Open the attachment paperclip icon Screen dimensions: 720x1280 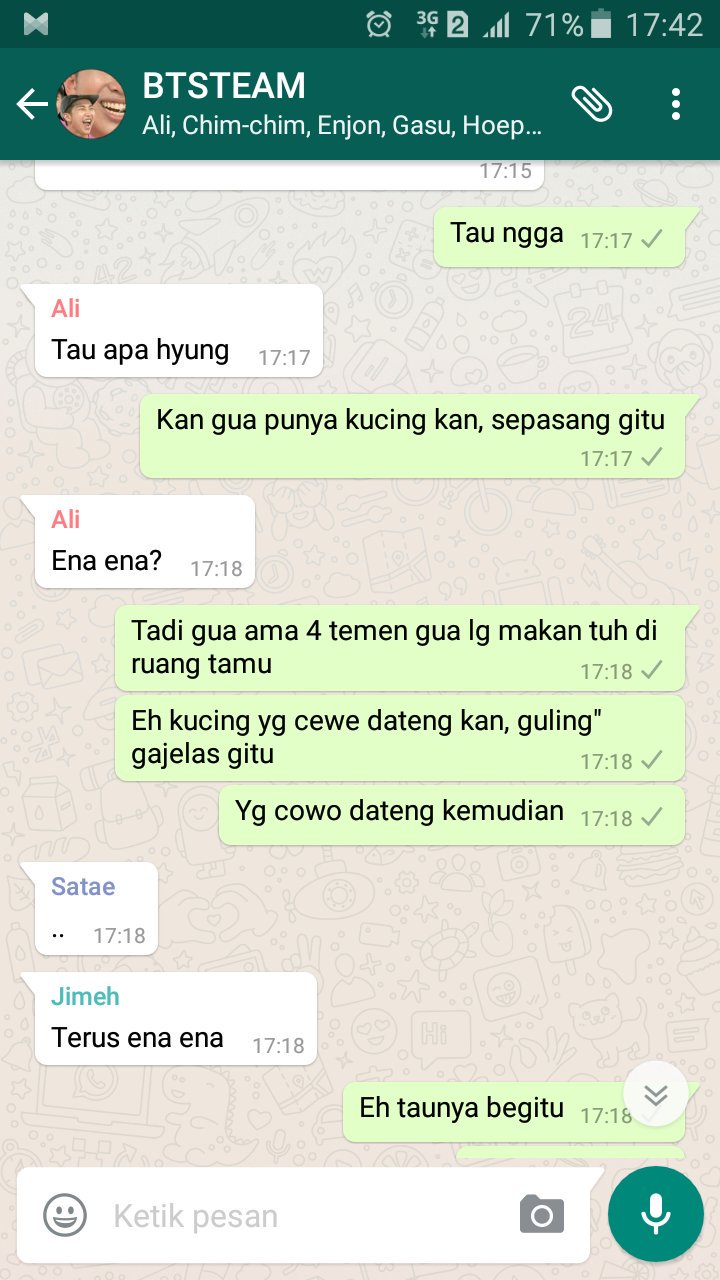pos(592,103)
